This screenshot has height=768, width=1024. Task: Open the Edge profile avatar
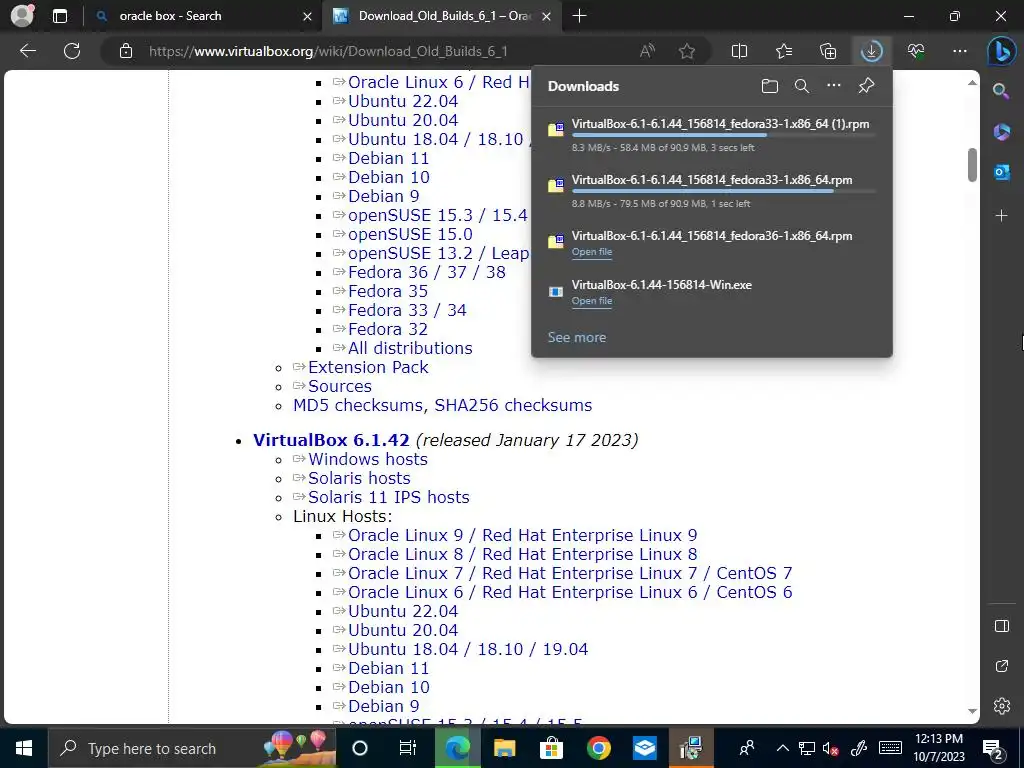coord(22,16)
